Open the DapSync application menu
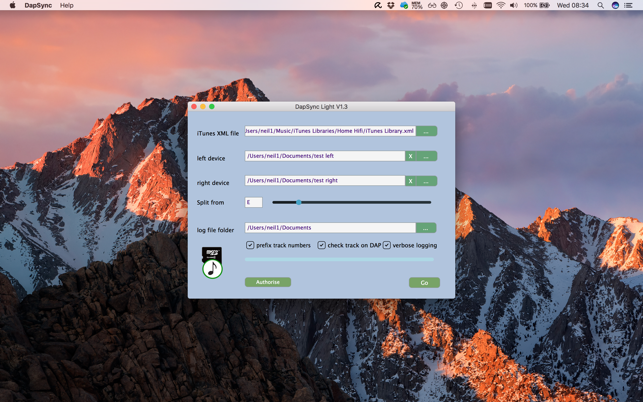 point(38,5)
